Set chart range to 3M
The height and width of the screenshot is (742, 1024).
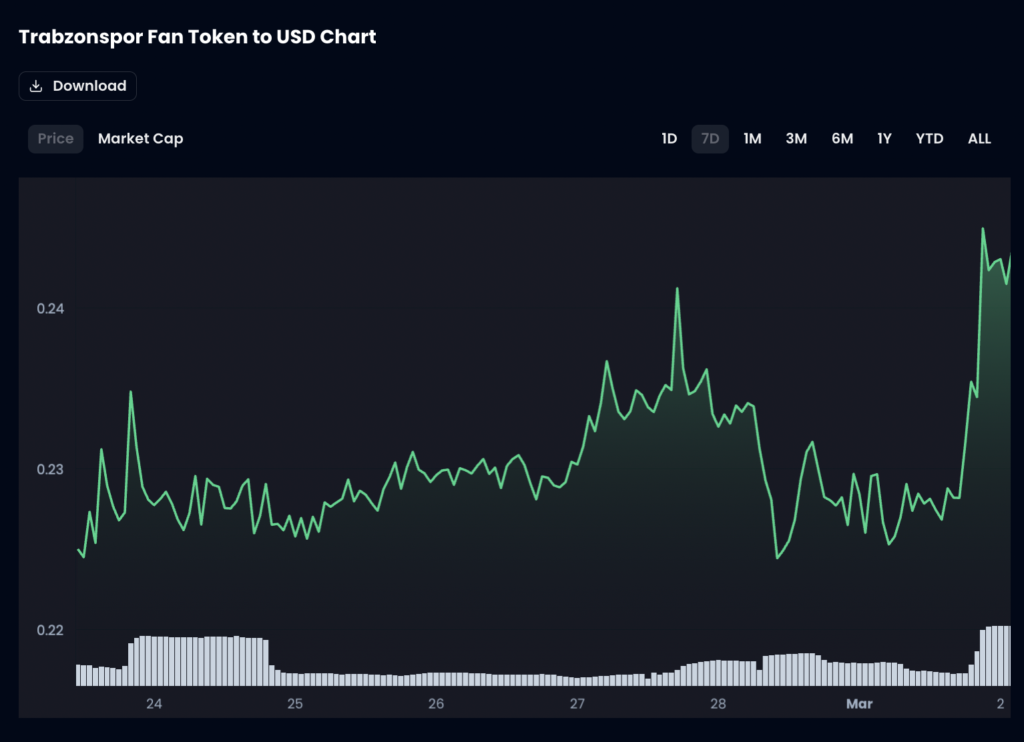[796, 139]
